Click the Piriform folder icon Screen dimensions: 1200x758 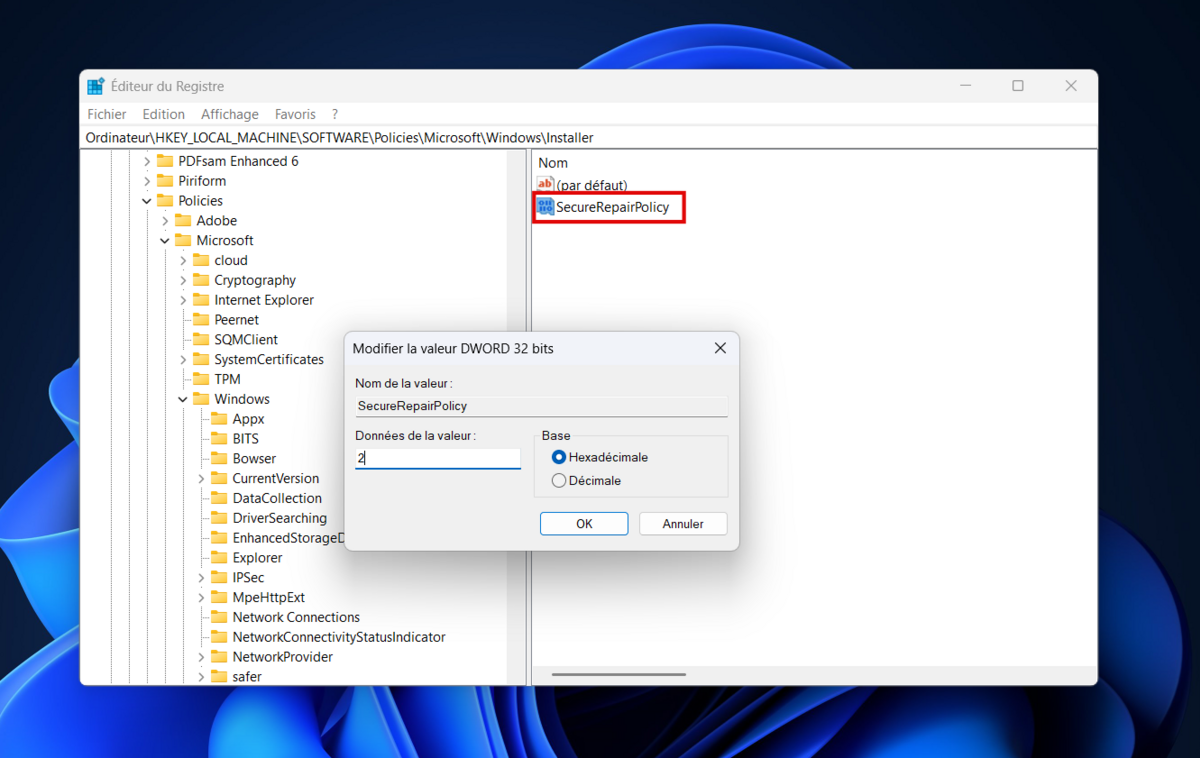(x=165, y=181)
